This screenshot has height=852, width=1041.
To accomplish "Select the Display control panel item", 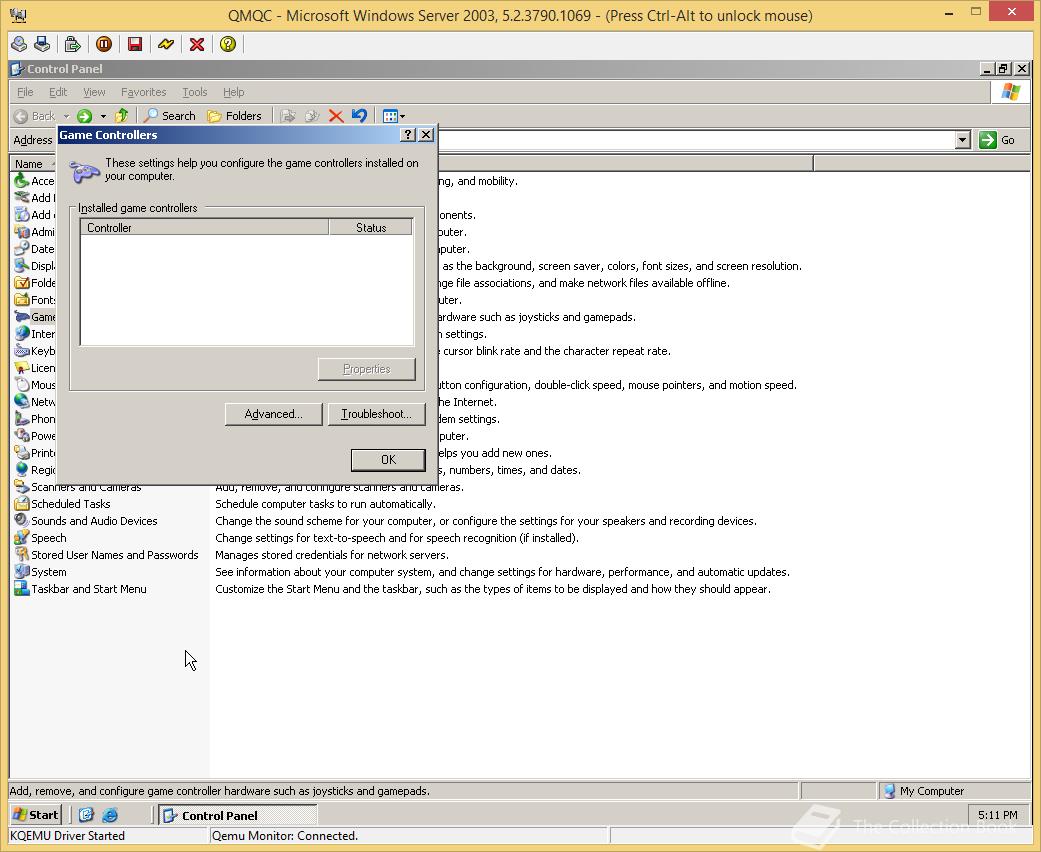I will pos(35,266).
